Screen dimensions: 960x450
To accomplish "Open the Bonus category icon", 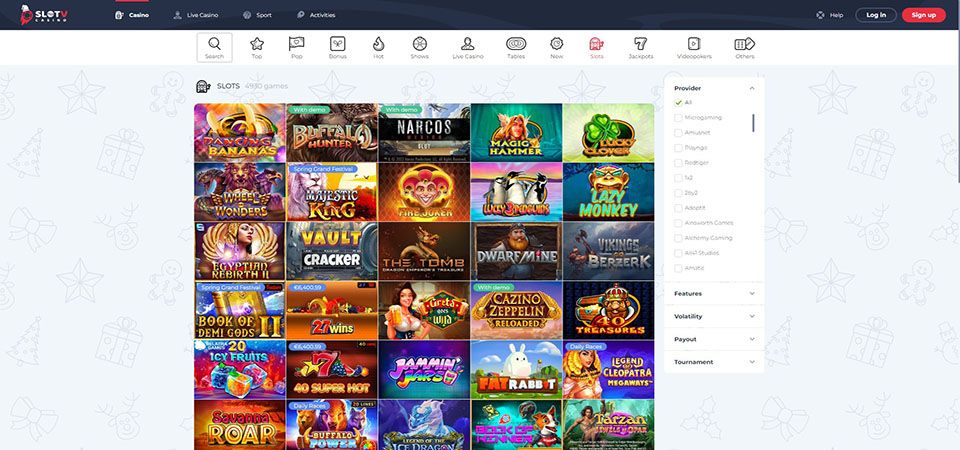I will click(337, 43).
